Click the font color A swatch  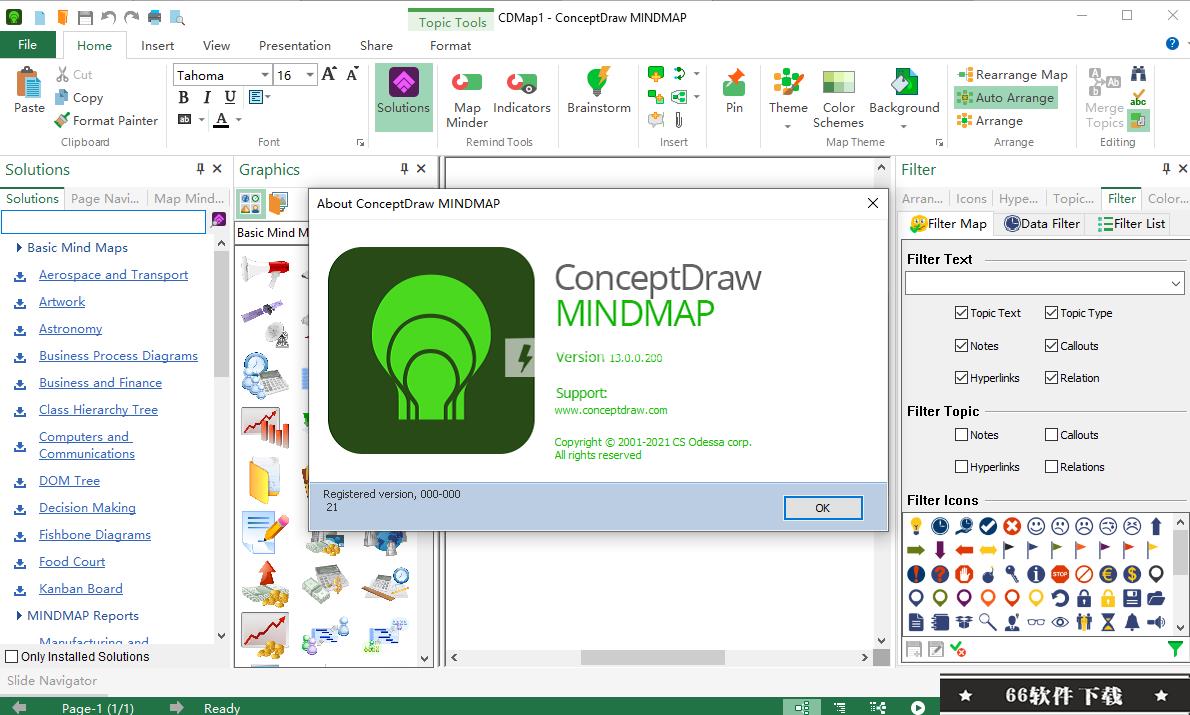click(x=221, y=120)
